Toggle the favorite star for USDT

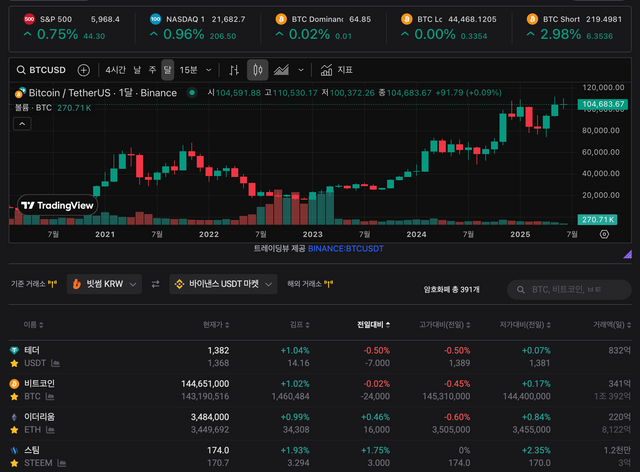tap(14, 363)
